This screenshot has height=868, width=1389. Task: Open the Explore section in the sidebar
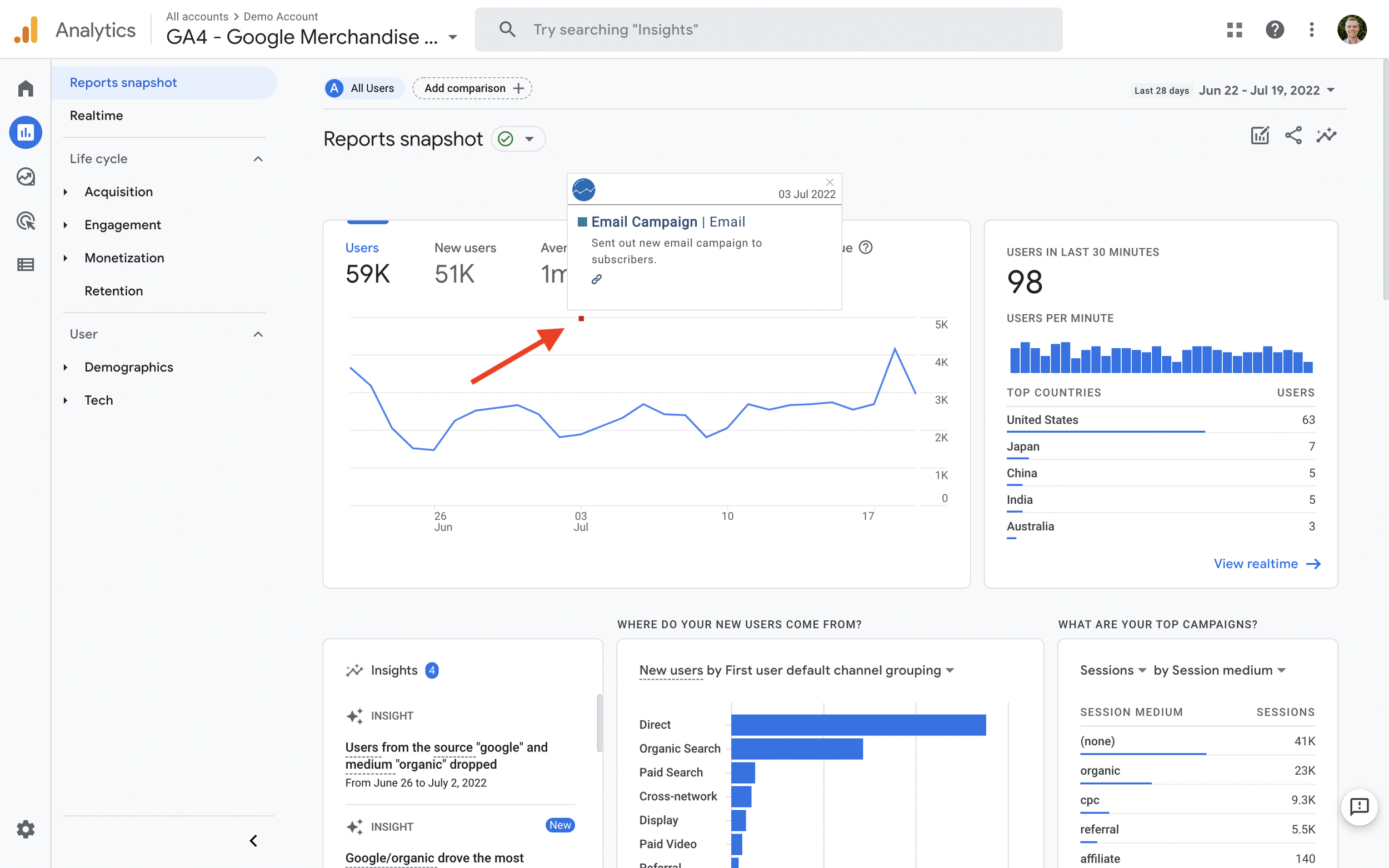[x=25, y=177]
